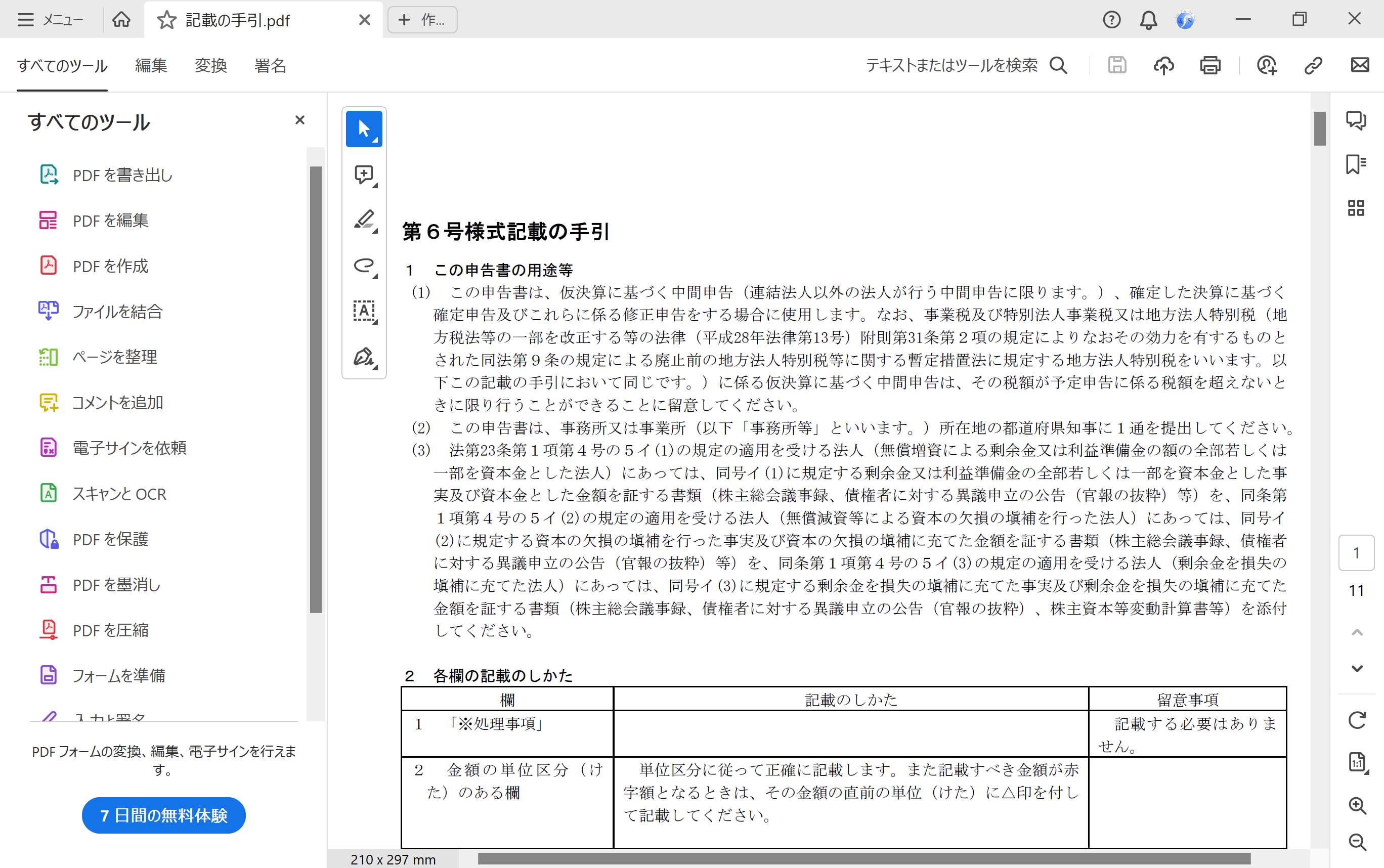Go to previous page chevron
Screen dimensions: 1384x868
[1357, 632]
